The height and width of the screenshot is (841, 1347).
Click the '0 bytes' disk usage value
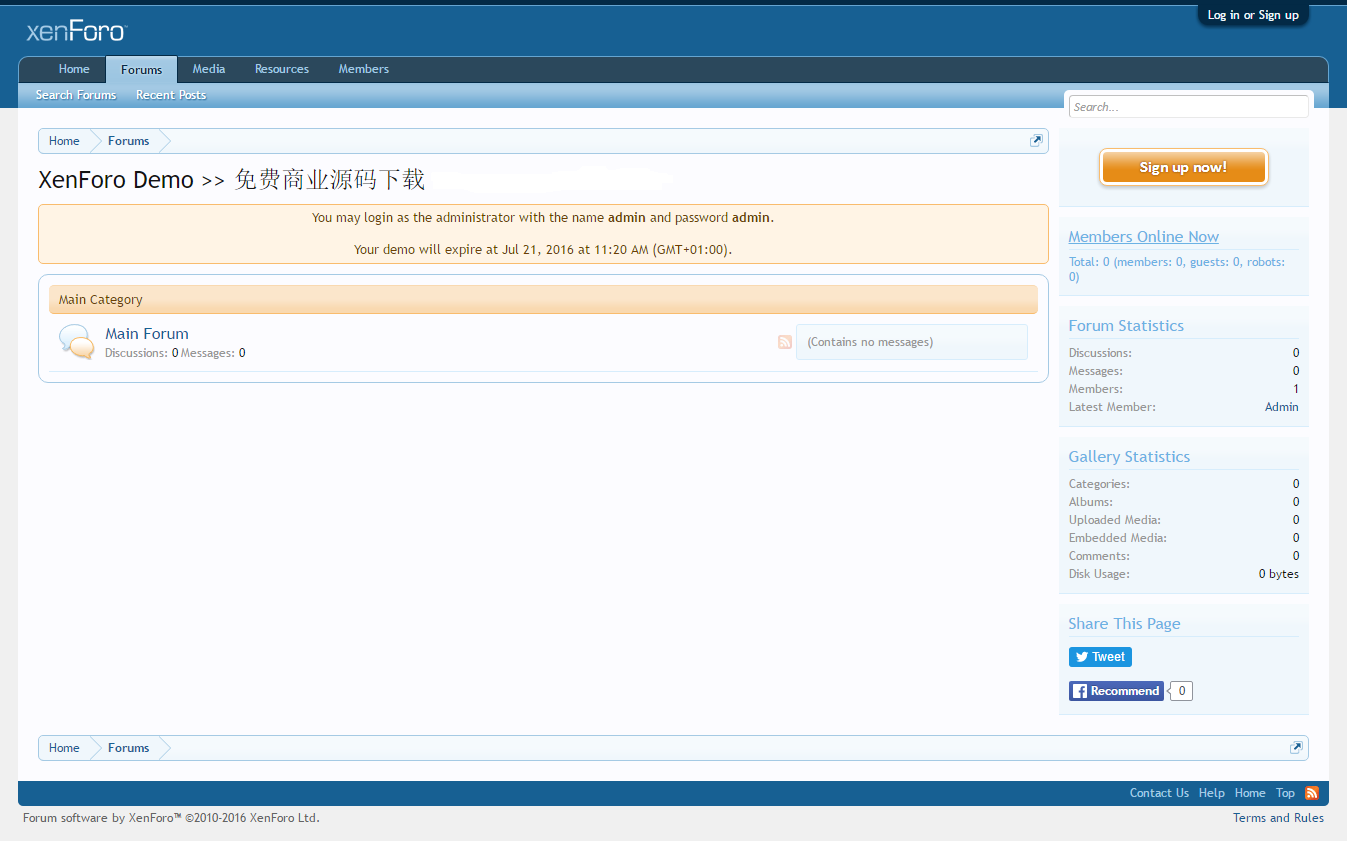pyautogui.click(x=1279, y=574)
